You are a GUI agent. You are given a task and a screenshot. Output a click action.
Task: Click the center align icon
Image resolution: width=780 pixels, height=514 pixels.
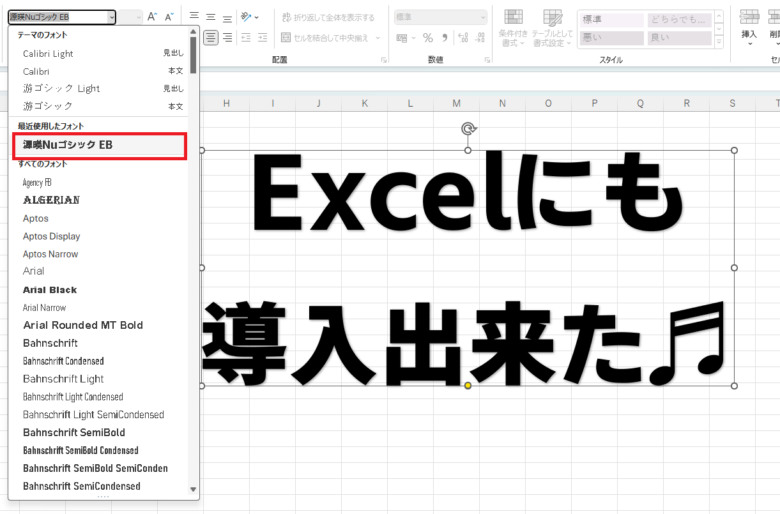coord(211,37)
